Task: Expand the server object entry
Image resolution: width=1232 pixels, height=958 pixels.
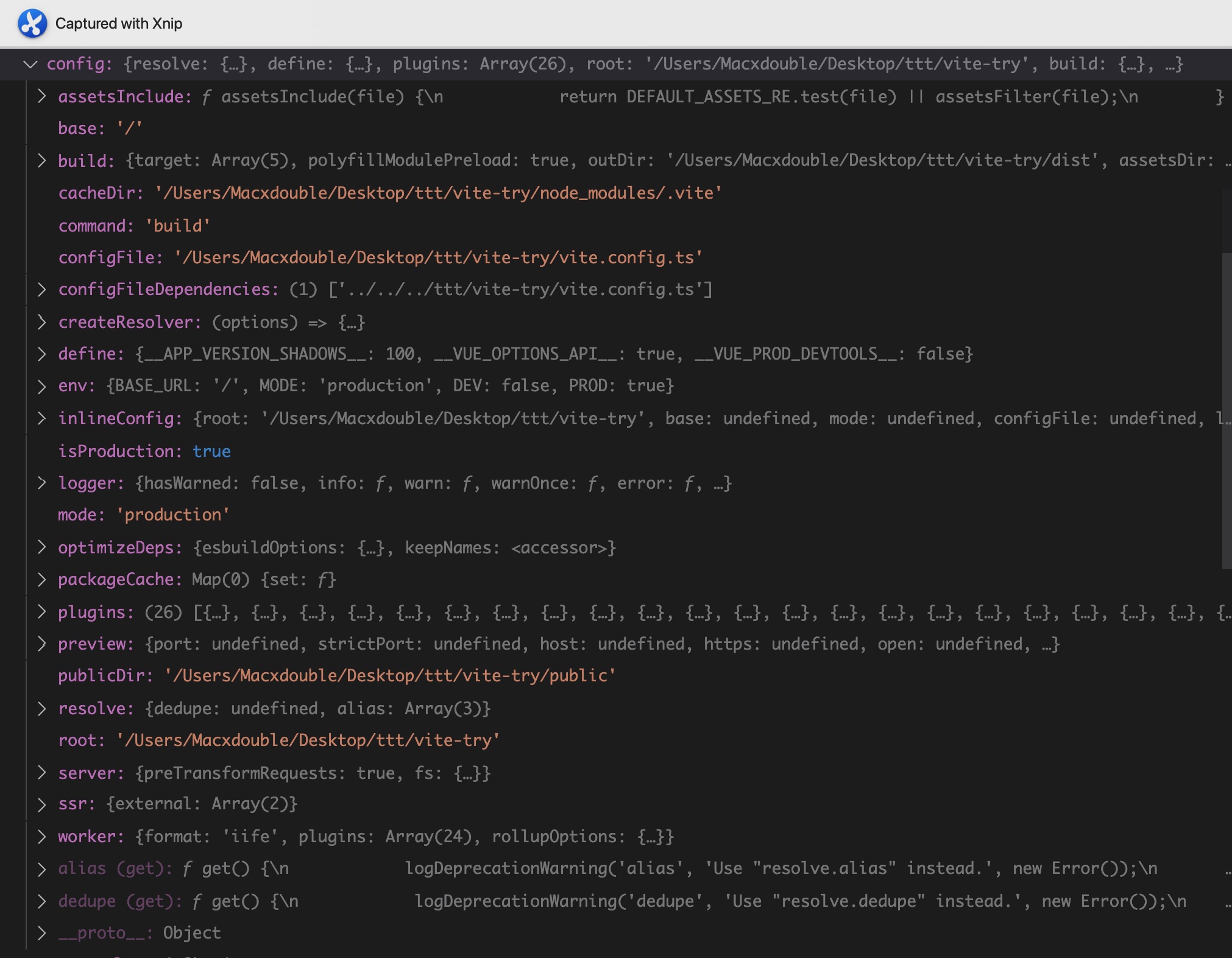Action: tap(41, 773)
